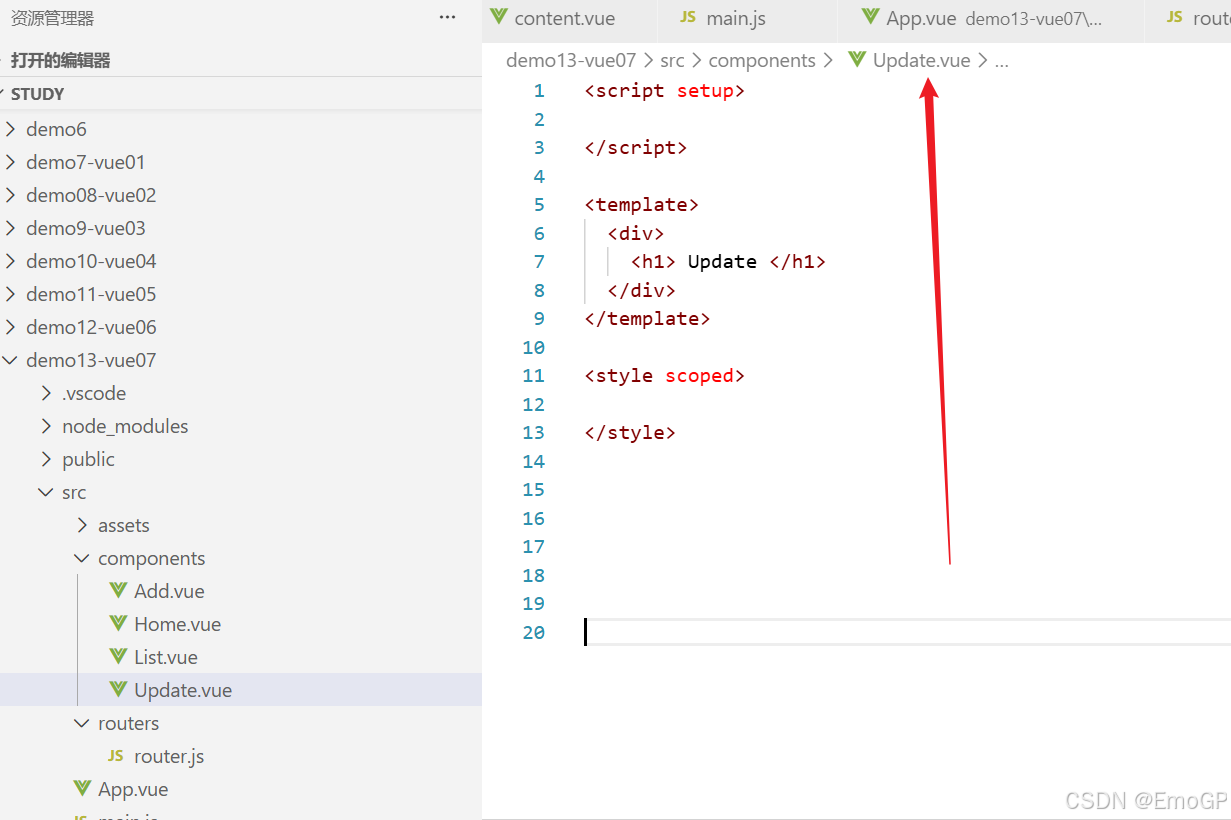Click the JS icon on main.js tab
Image resolution: width=1231 pixels, height=820 pixels.
[x=688, y=17]
